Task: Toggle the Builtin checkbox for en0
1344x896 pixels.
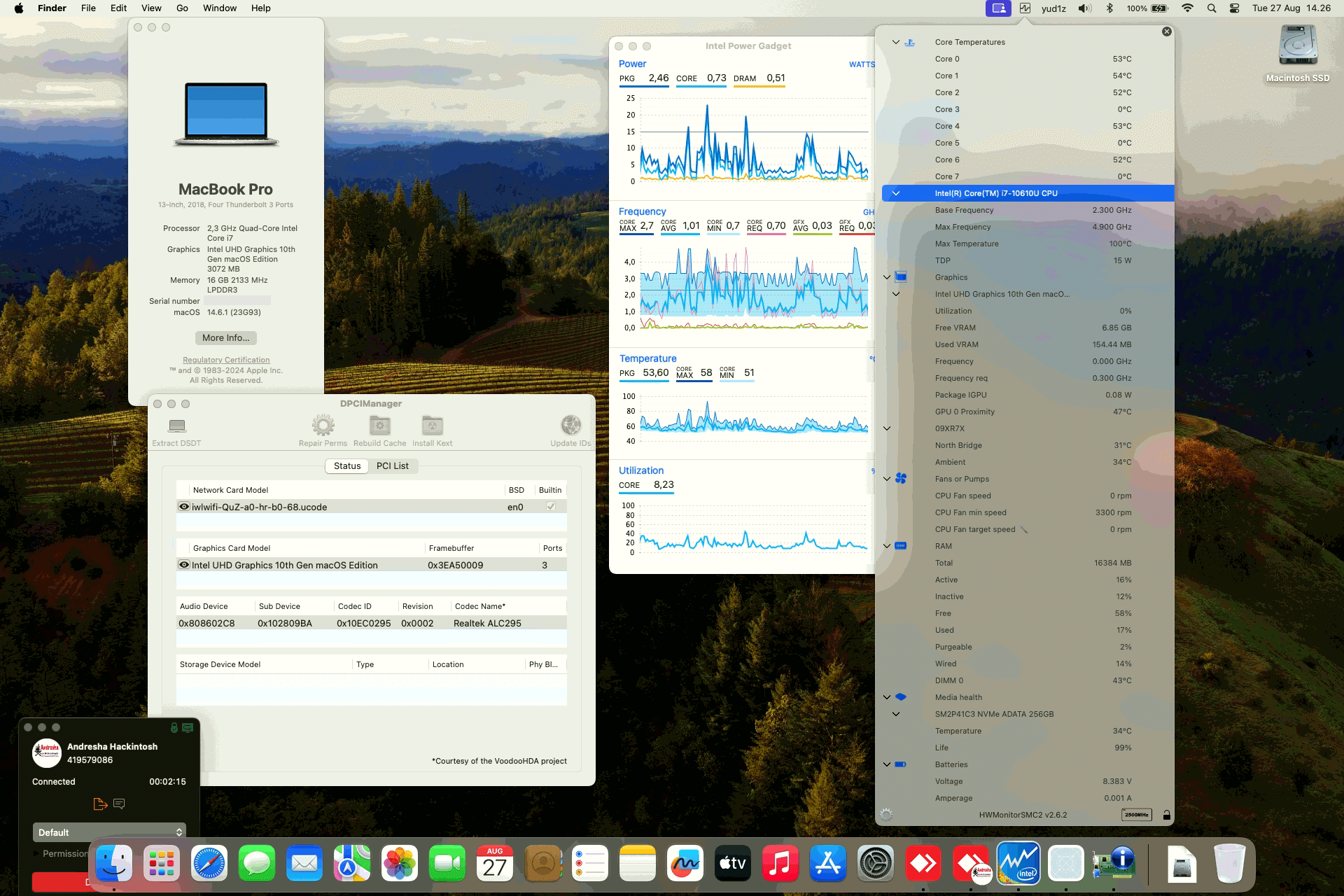Action: point(551,507)
